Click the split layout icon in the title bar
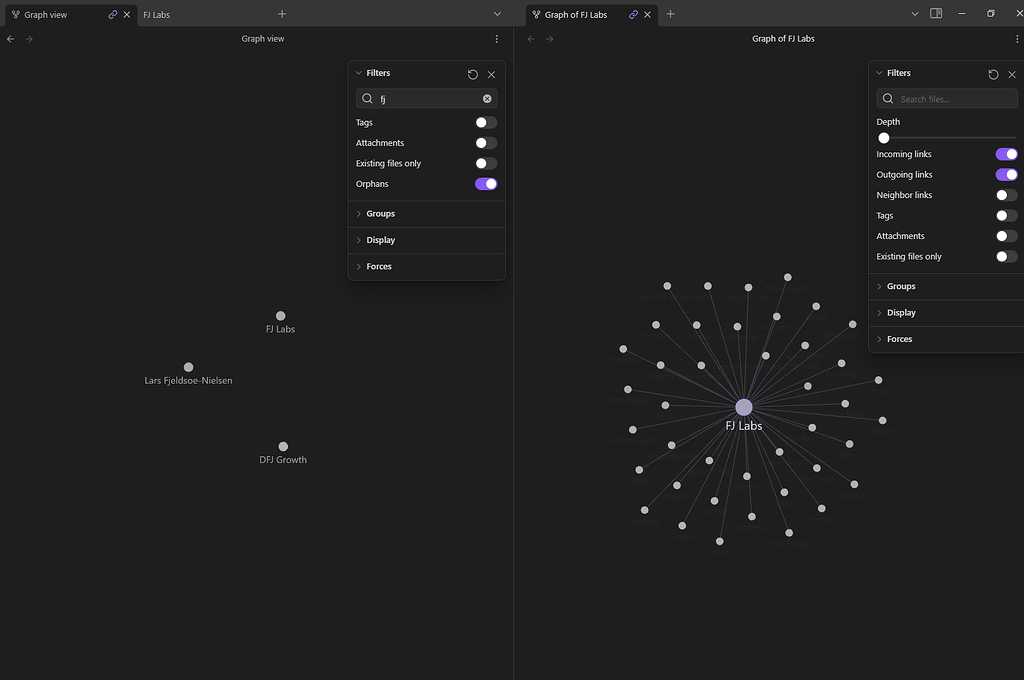The height and width of the screenshot is (680, 1024). [937, 14]
